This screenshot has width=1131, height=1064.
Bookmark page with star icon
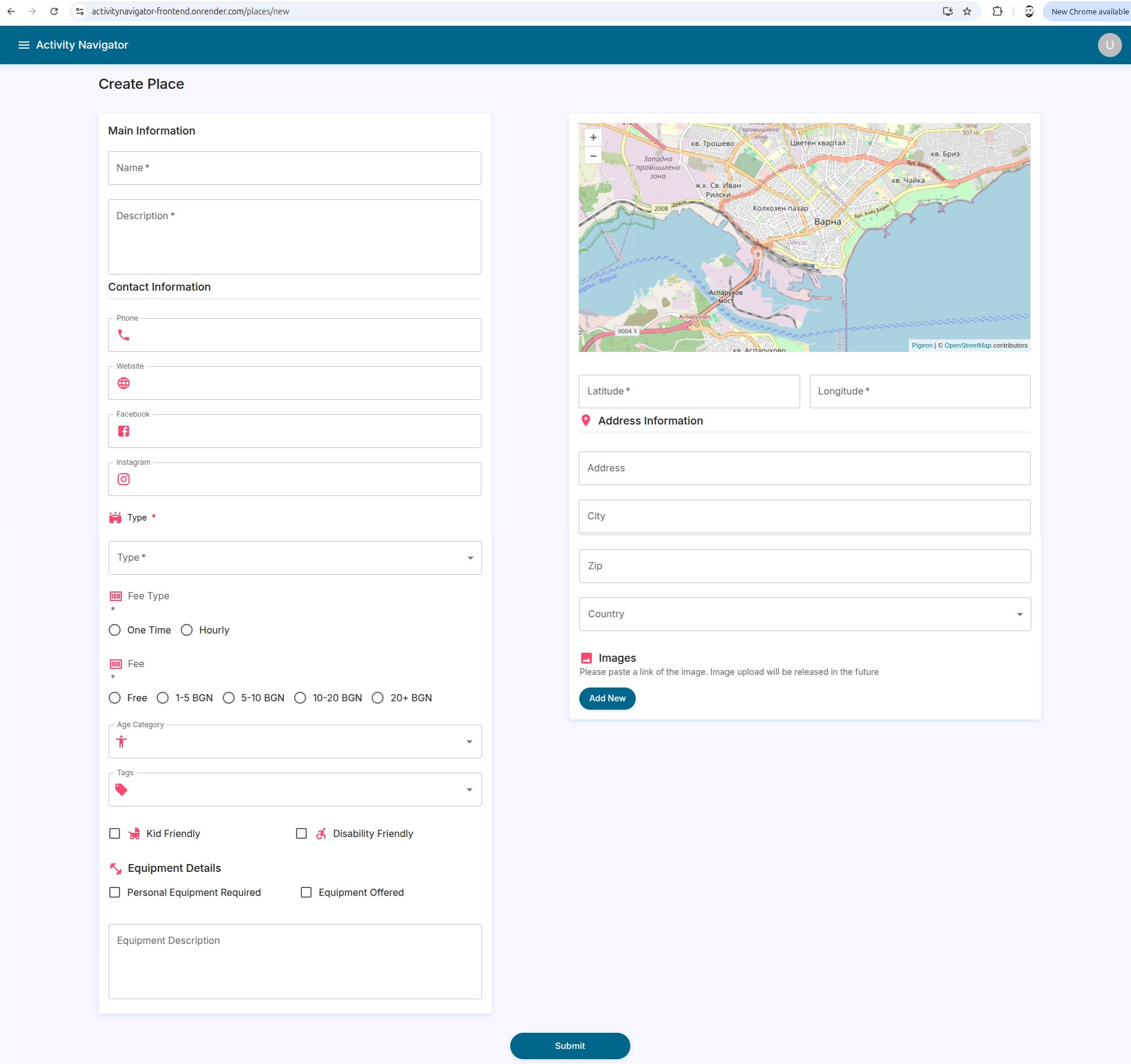(967, 11)
